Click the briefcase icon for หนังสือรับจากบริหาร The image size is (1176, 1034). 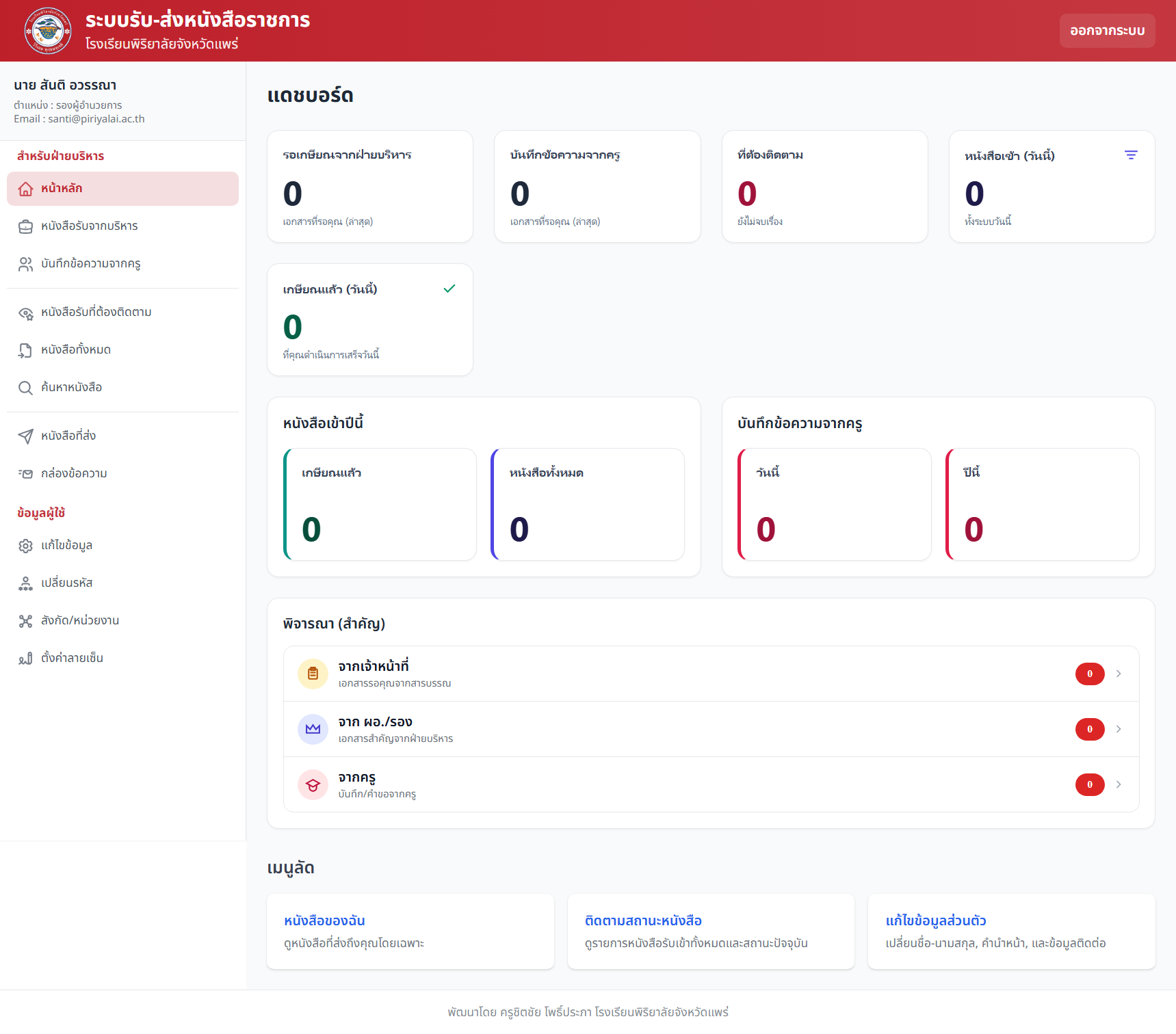point(25,227)
